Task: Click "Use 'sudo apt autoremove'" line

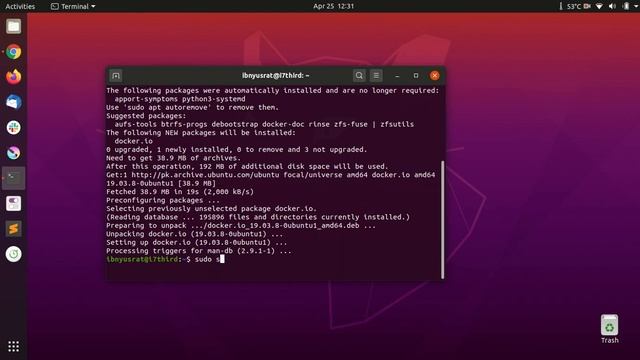Action: point(193,107)
